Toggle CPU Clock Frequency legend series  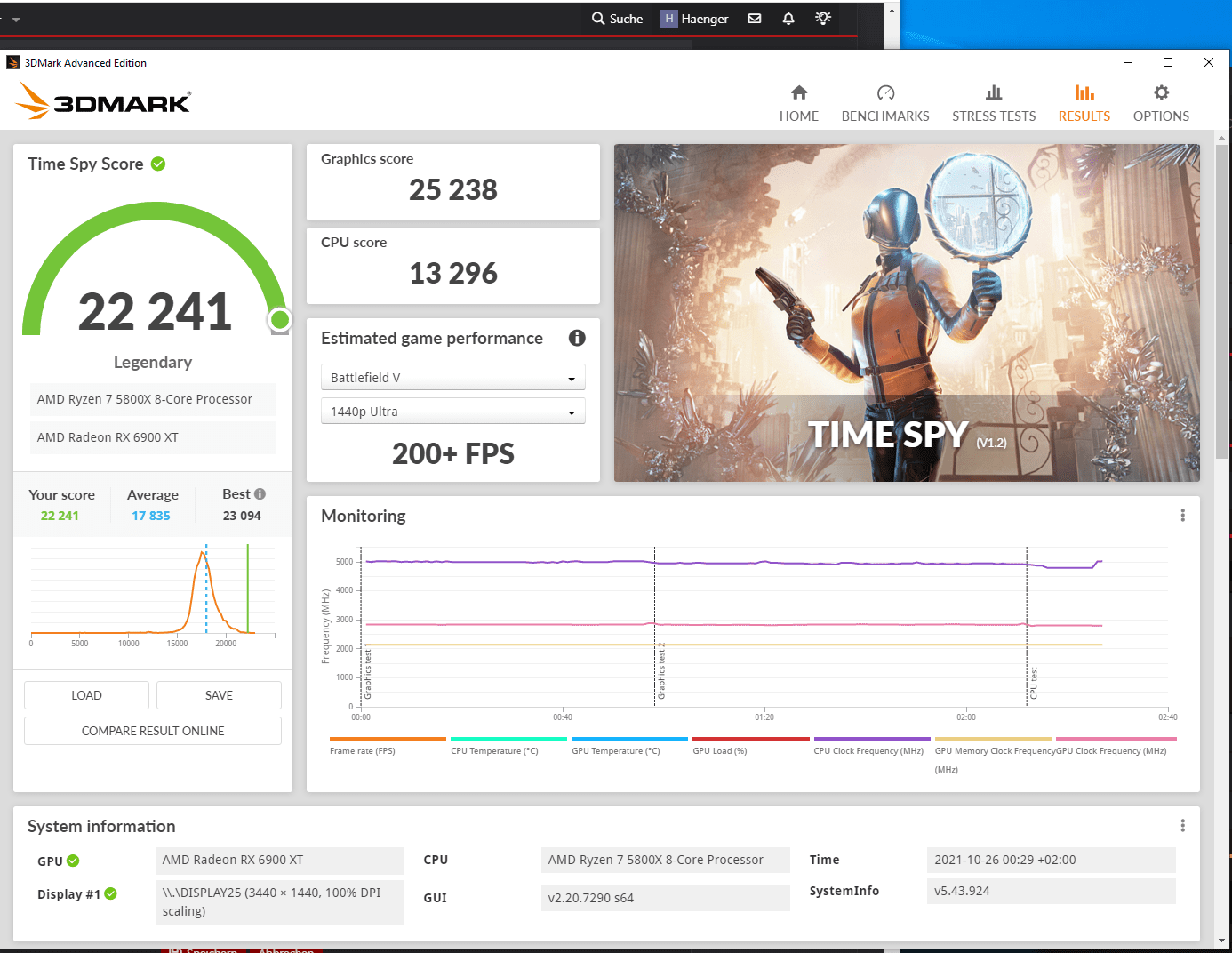pos(872,746)
